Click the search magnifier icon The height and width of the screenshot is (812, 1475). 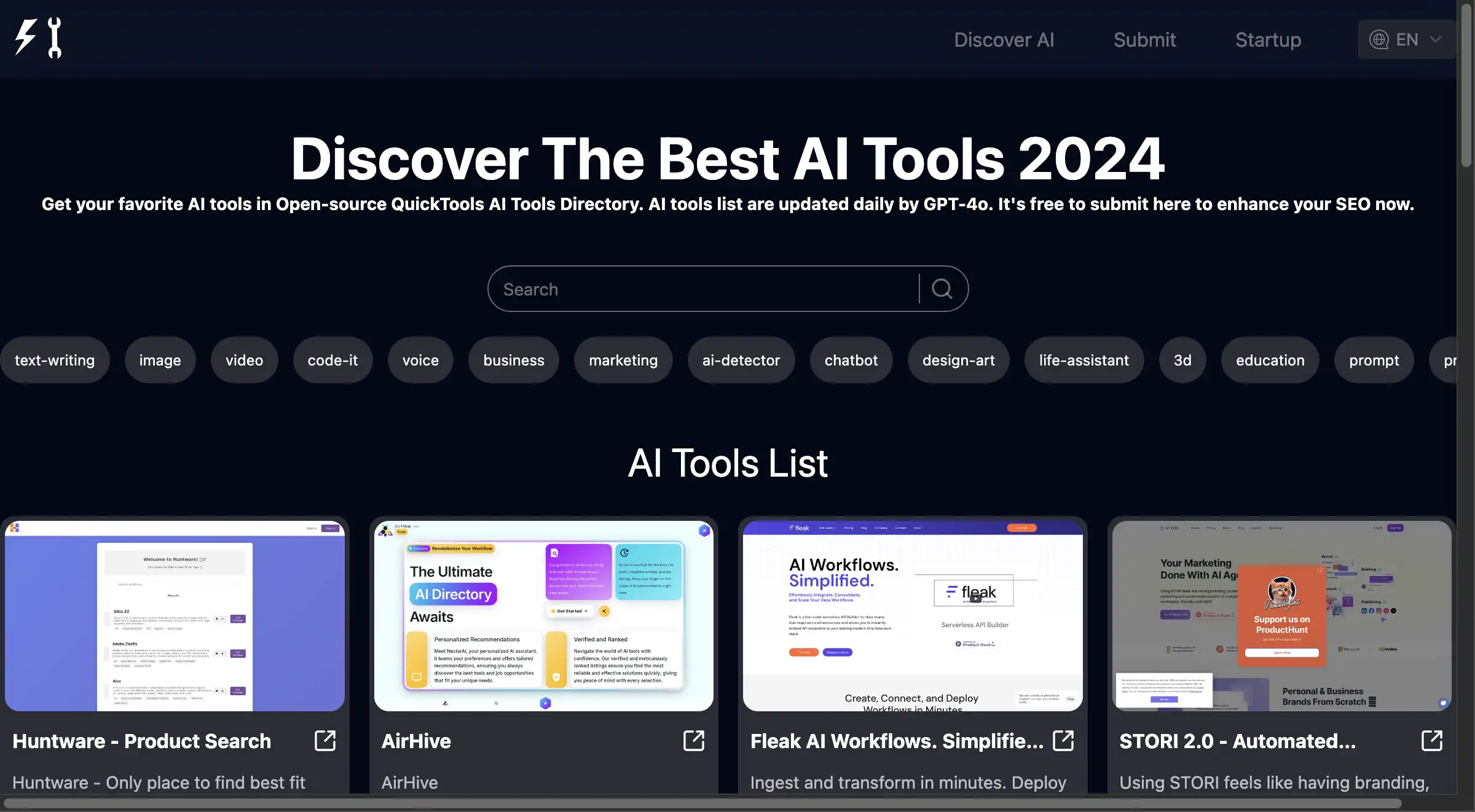[x=941, y=288]
